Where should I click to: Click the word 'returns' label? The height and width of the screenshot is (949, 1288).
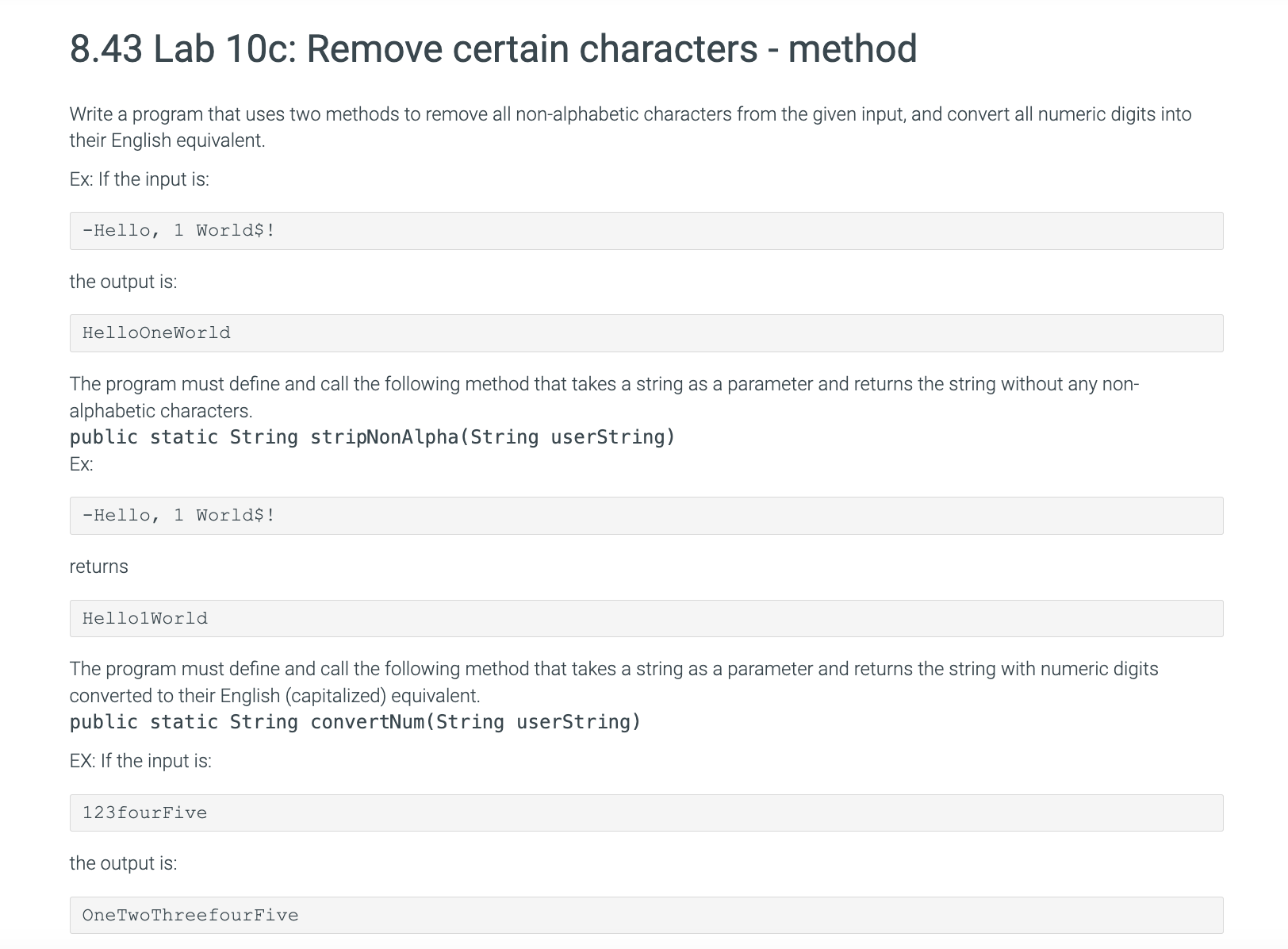[x=98, y=567]
